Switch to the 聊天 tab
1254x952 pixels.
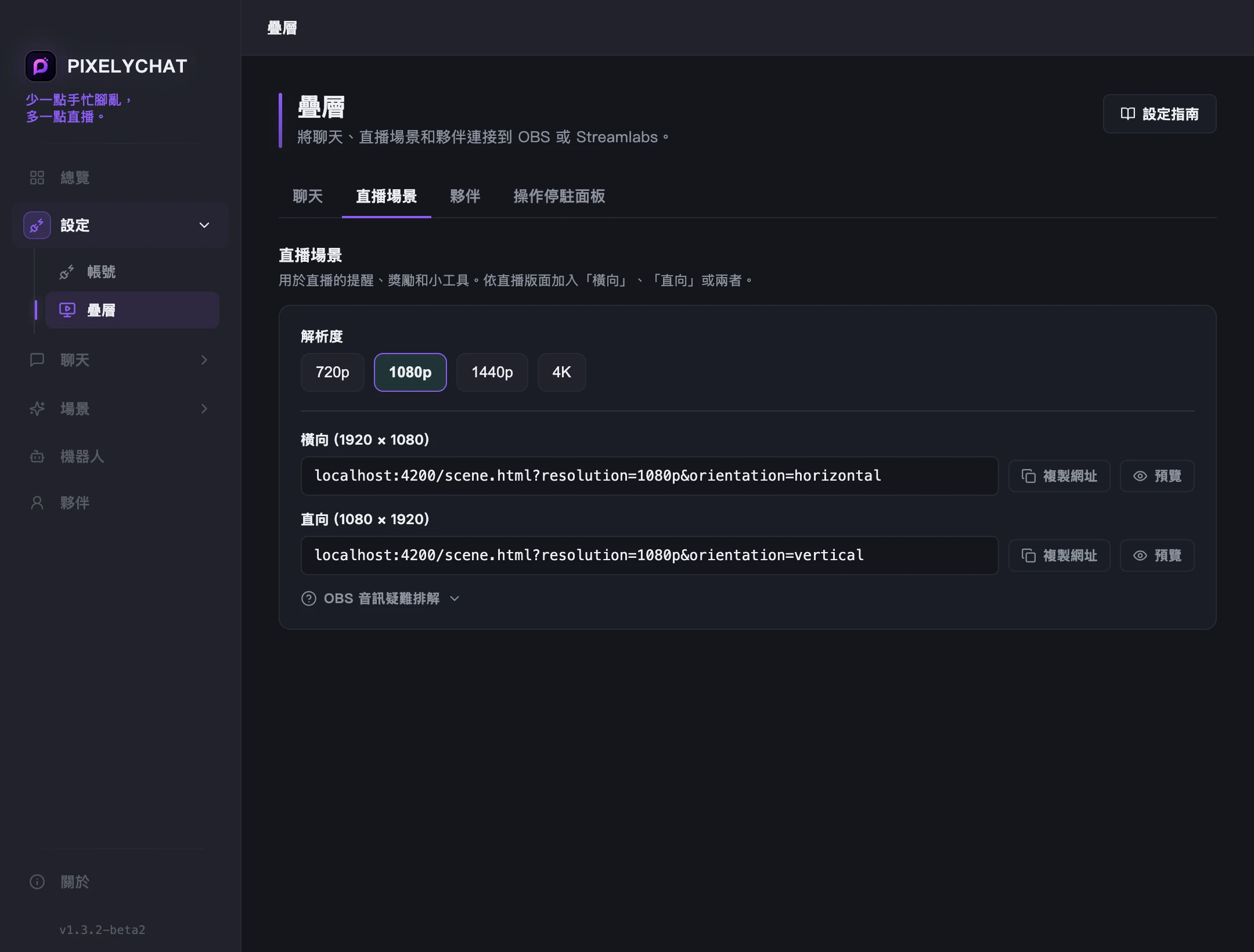pyautogui.click(x=308, y=196)
